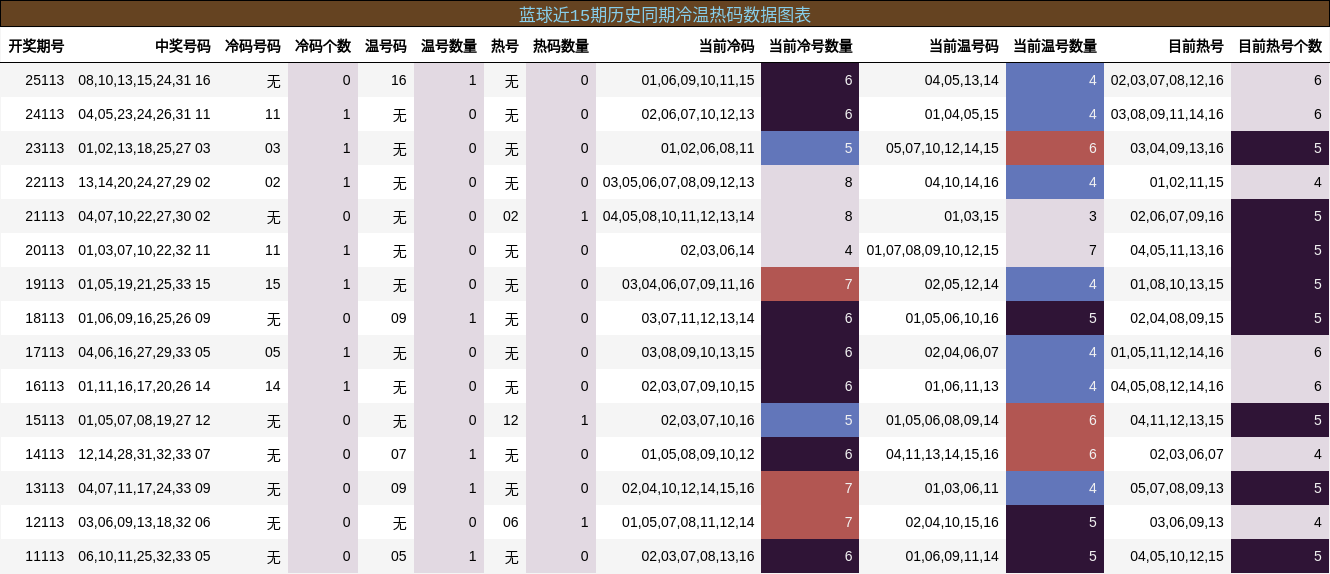Select winning numbers 01,02,13,18,25,27 03
The width and height of the screenshot is (1330, 574).
pyautogui.click(x=144, y=148)
